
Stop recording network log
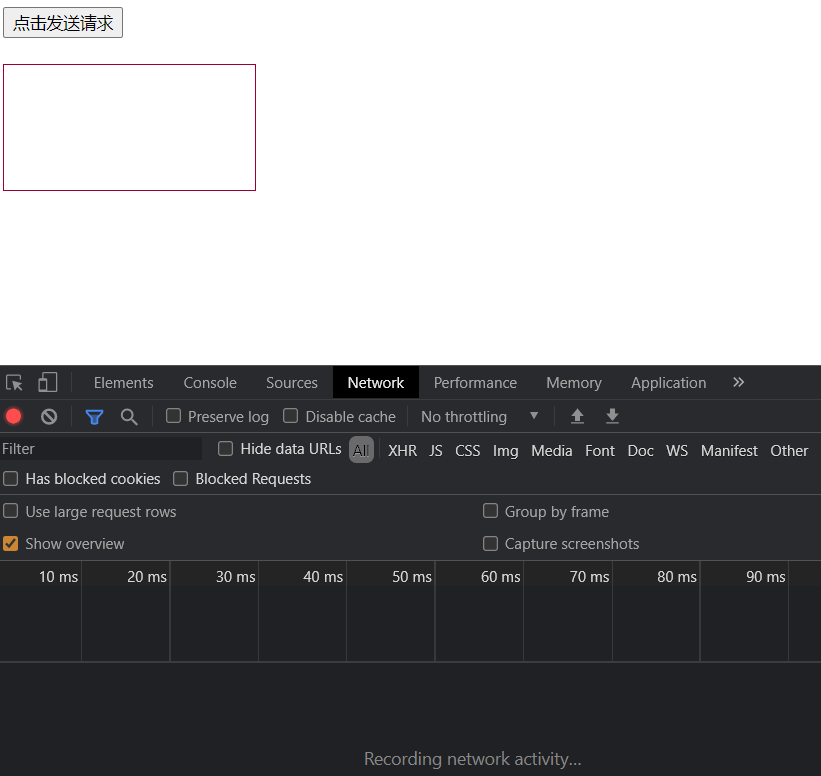(14, 417)
